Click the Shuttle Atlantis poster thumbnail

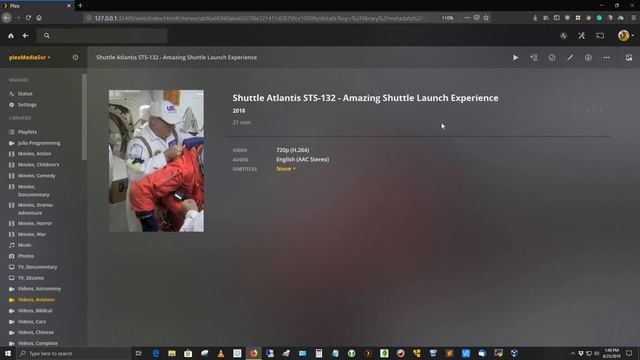[x=156, y=161]
